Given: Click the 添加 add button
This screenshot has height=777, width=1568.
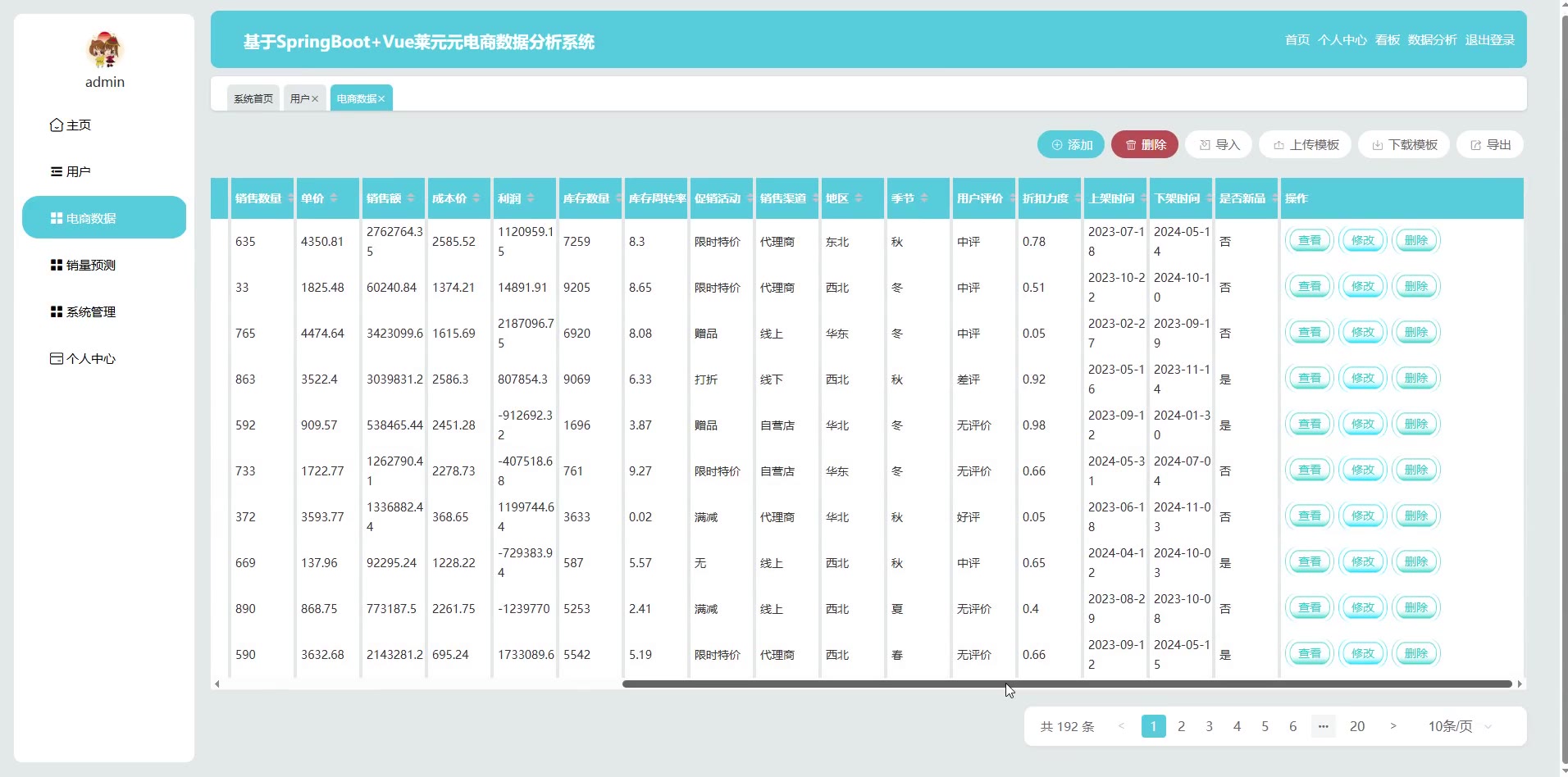Looking at the screenshot, I should [x=1071, y=145].
